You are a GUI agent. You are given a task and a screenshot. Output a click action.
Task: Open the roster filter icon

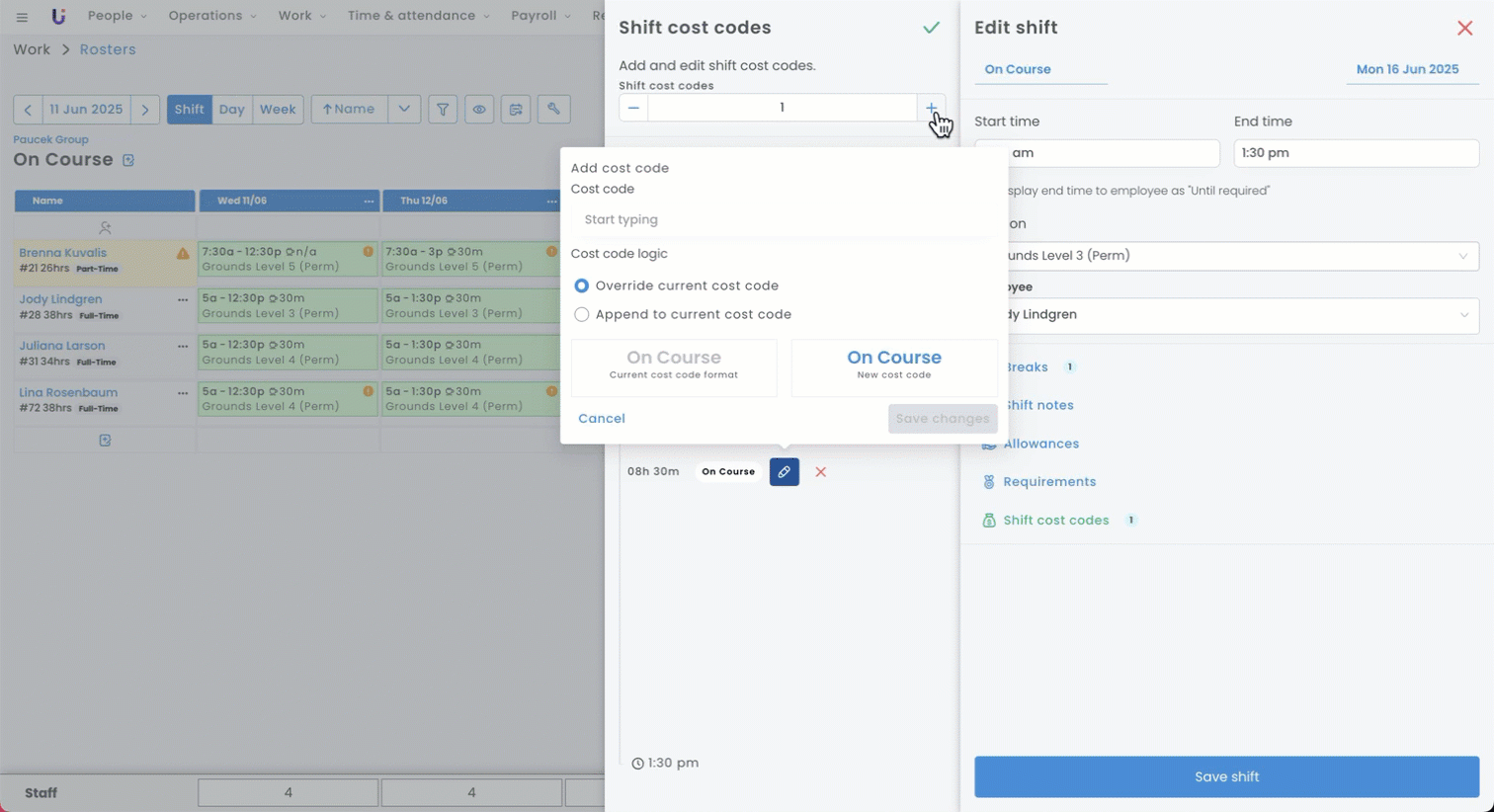click(x=443, y=110)
